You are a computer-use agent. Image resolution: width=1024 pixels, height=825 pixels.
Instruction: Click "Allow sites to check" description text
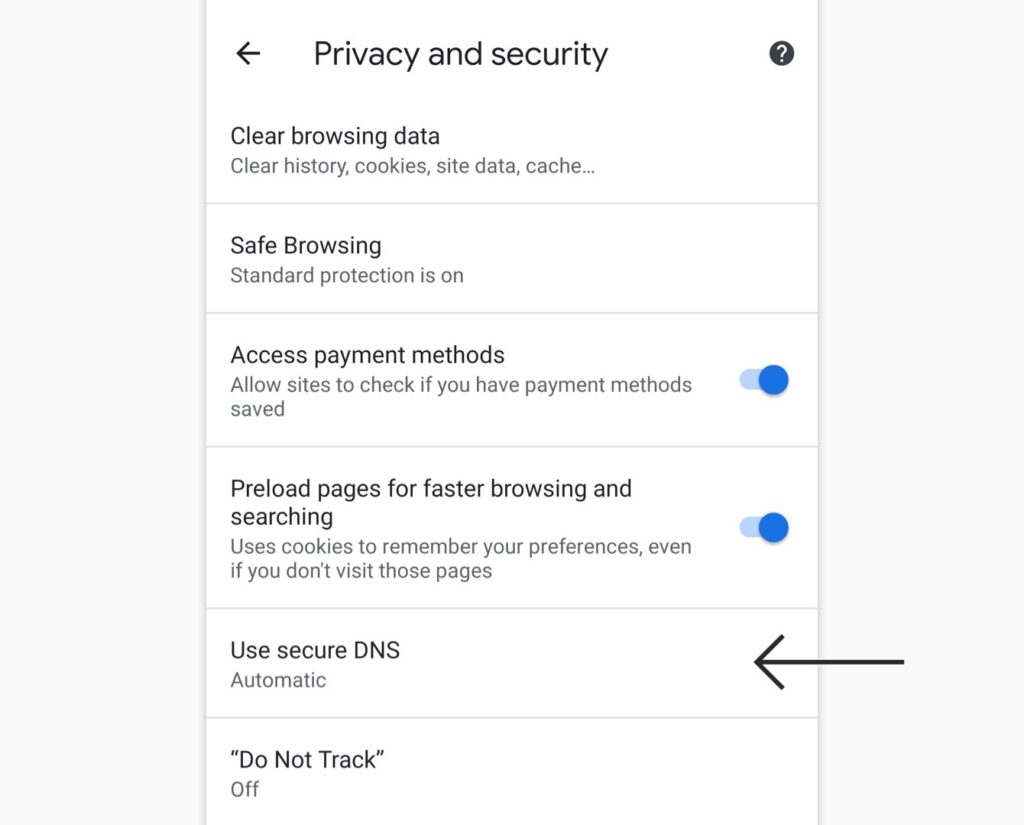460,385
